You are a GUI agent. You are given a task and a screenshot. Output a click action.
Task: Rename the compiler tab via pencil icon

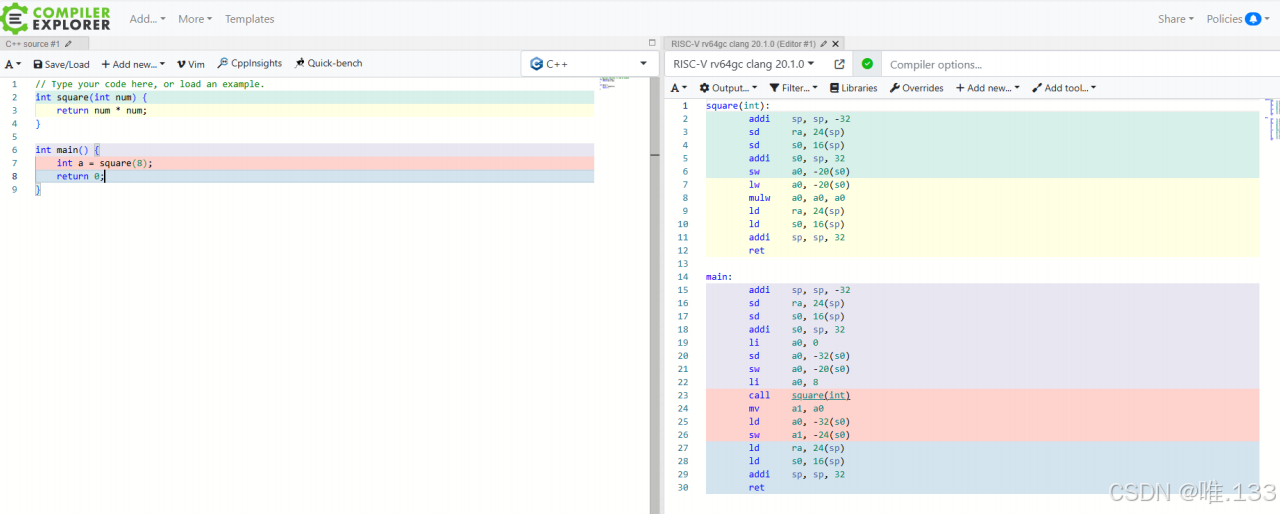(x=824, y=44)
